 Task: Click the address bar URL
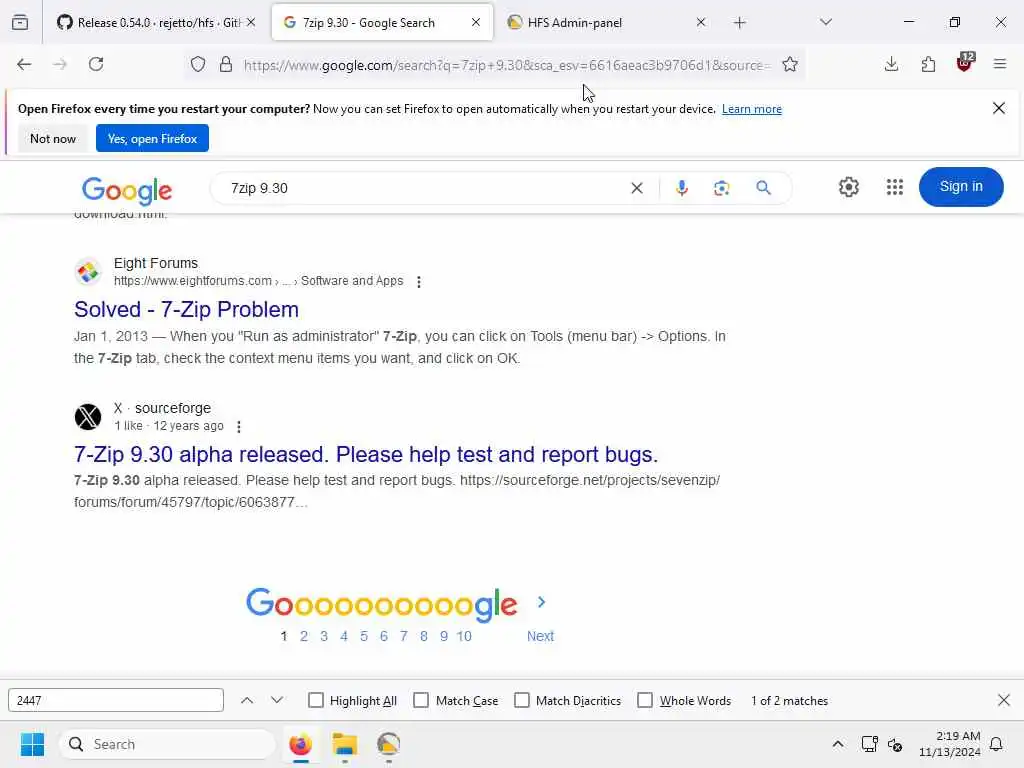506,65
